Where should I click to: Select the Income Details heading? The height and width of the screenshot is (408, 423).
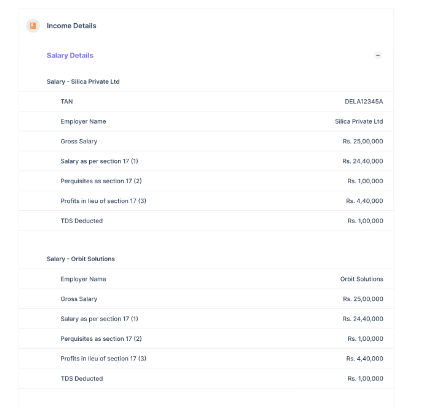tap(71, 26)
